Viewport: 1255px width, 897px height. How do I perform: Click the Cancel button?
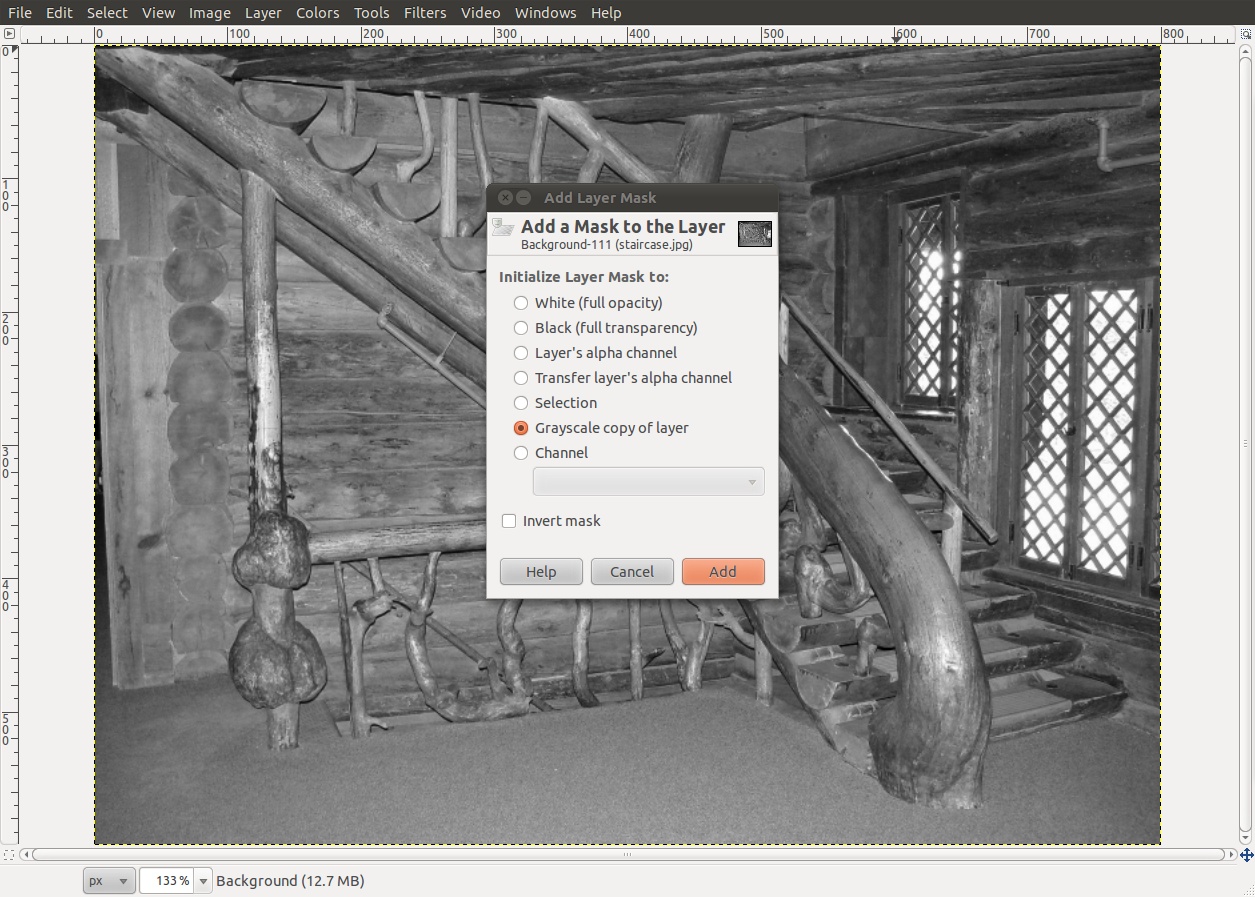pos(632,572)
